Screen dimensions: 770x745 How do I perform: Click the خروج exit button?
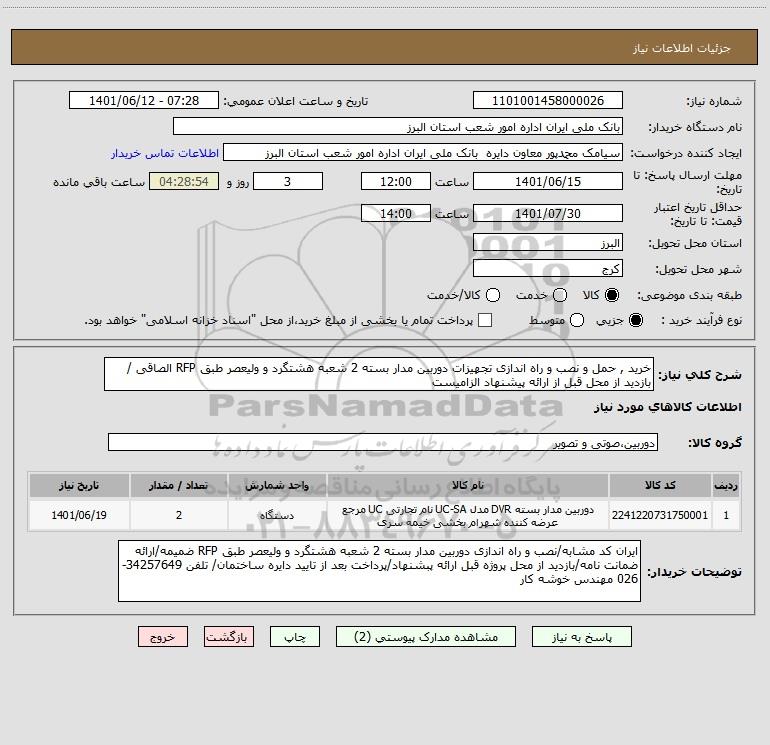(x=163, y=637)
